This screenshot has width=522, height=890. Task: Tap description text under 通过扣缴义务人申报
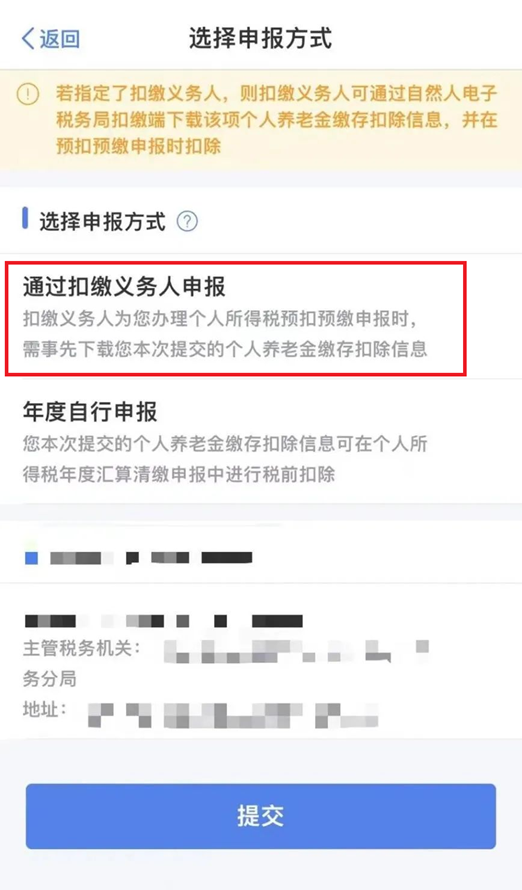[x=225, y=334]
